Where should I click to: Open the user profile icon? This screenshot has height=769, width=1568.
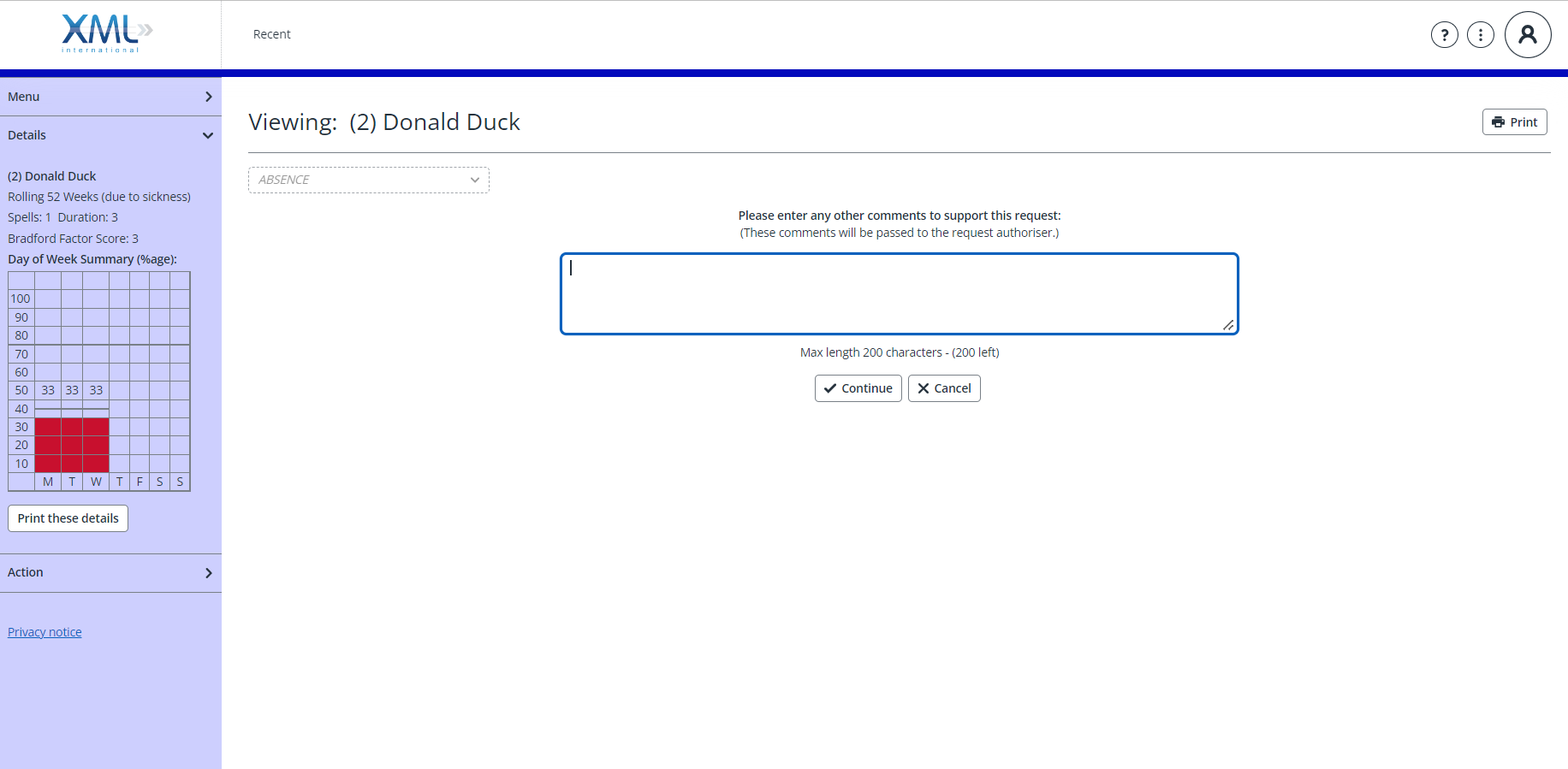tap(1528, 35)
